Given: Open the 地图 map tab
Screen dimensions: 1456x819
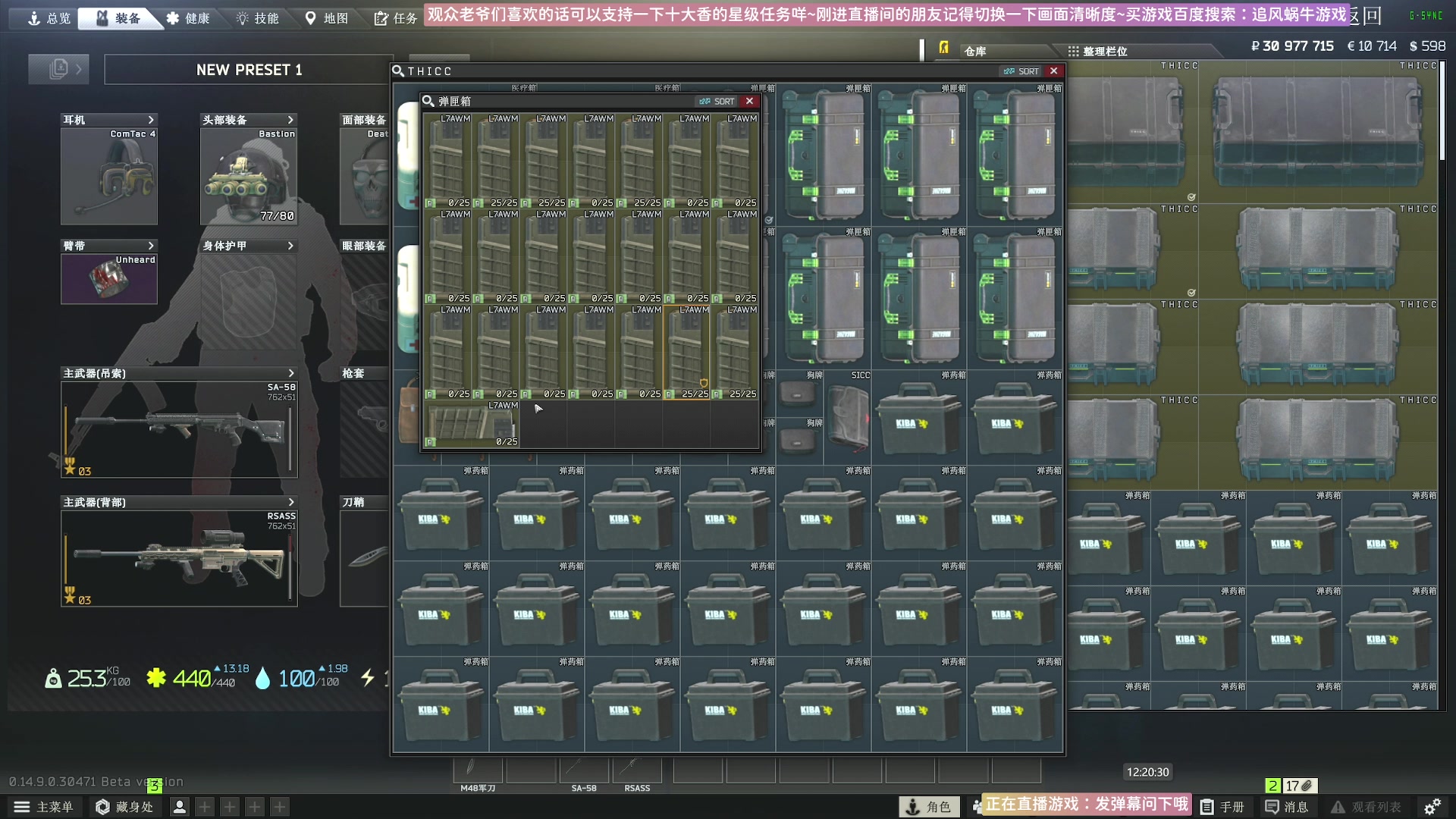Looking at the screenshot, I should [x=326, y=18].
